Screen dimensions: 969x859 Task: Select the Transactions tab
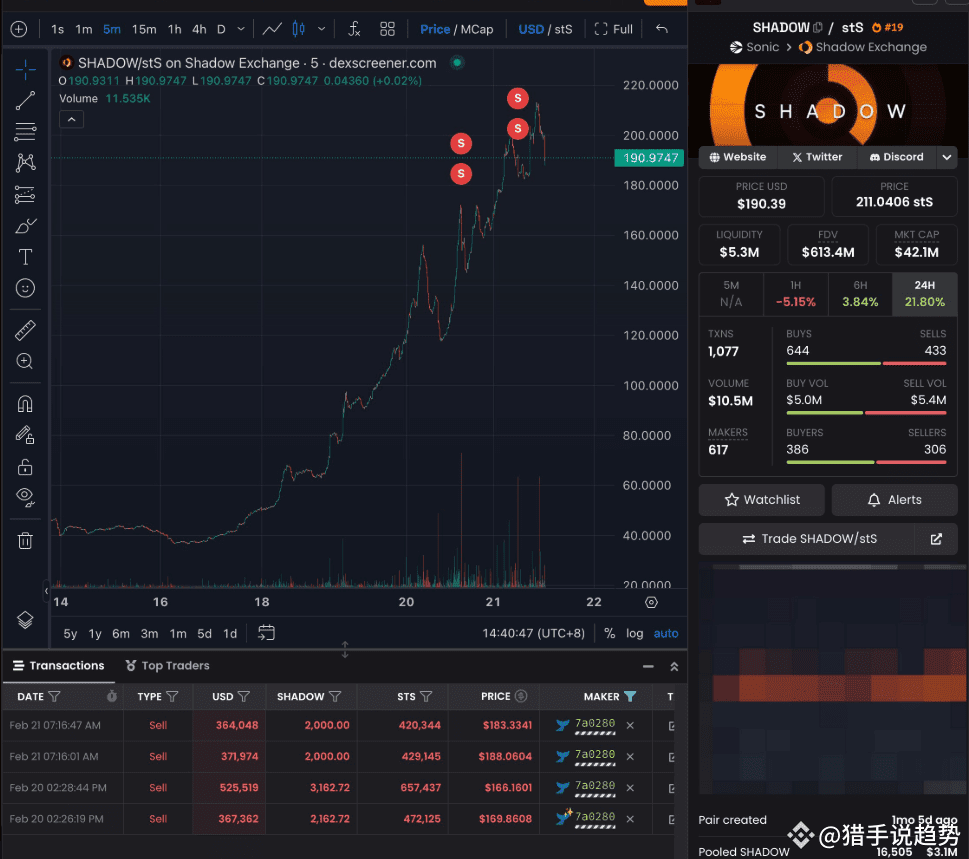point(66,665)
